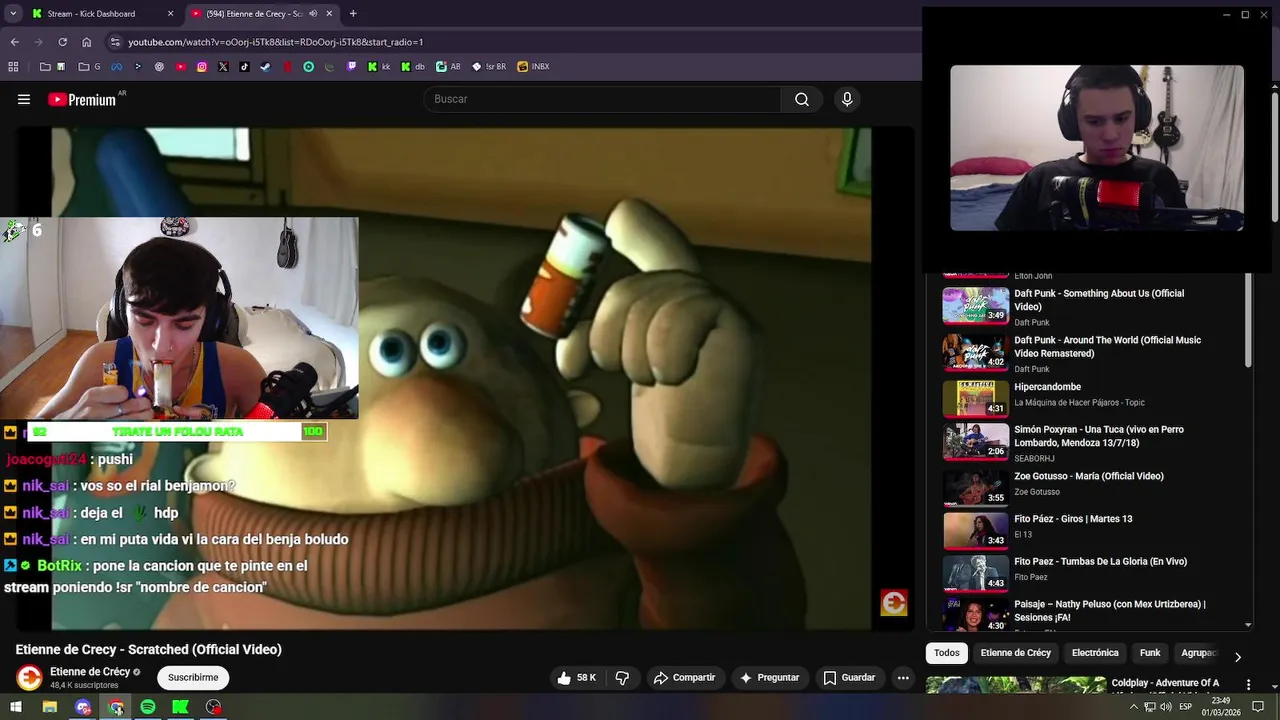The height and width of the screenshot is (720, 1280).
Task: Mute the YouTube tab via speaker icon
Action: [313, 14]
